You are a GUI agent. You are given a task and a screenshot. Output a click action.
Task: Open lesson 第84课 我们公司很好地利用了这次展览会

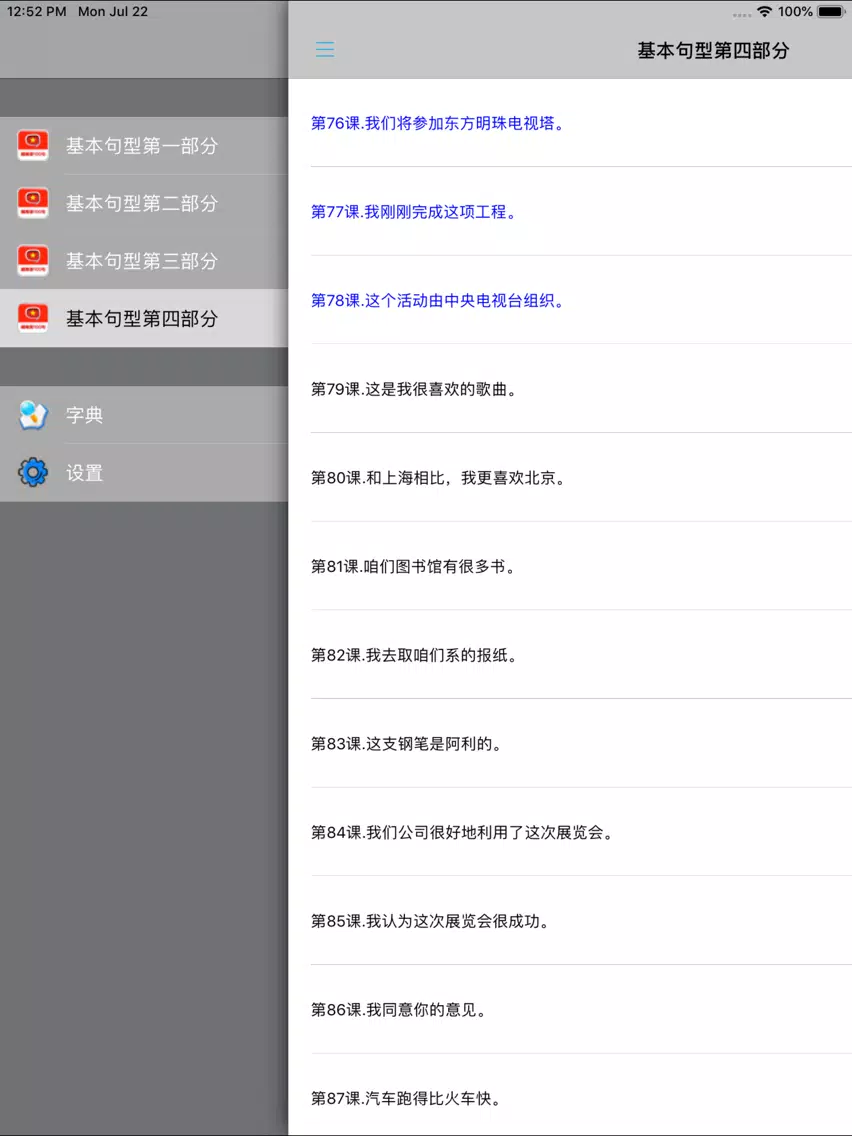tap(570, 832)
